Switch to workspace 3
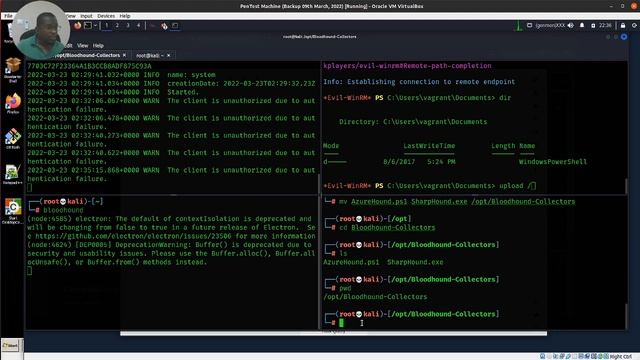The height and width of the screenshot is (360, 640). [x=128, y=25]
